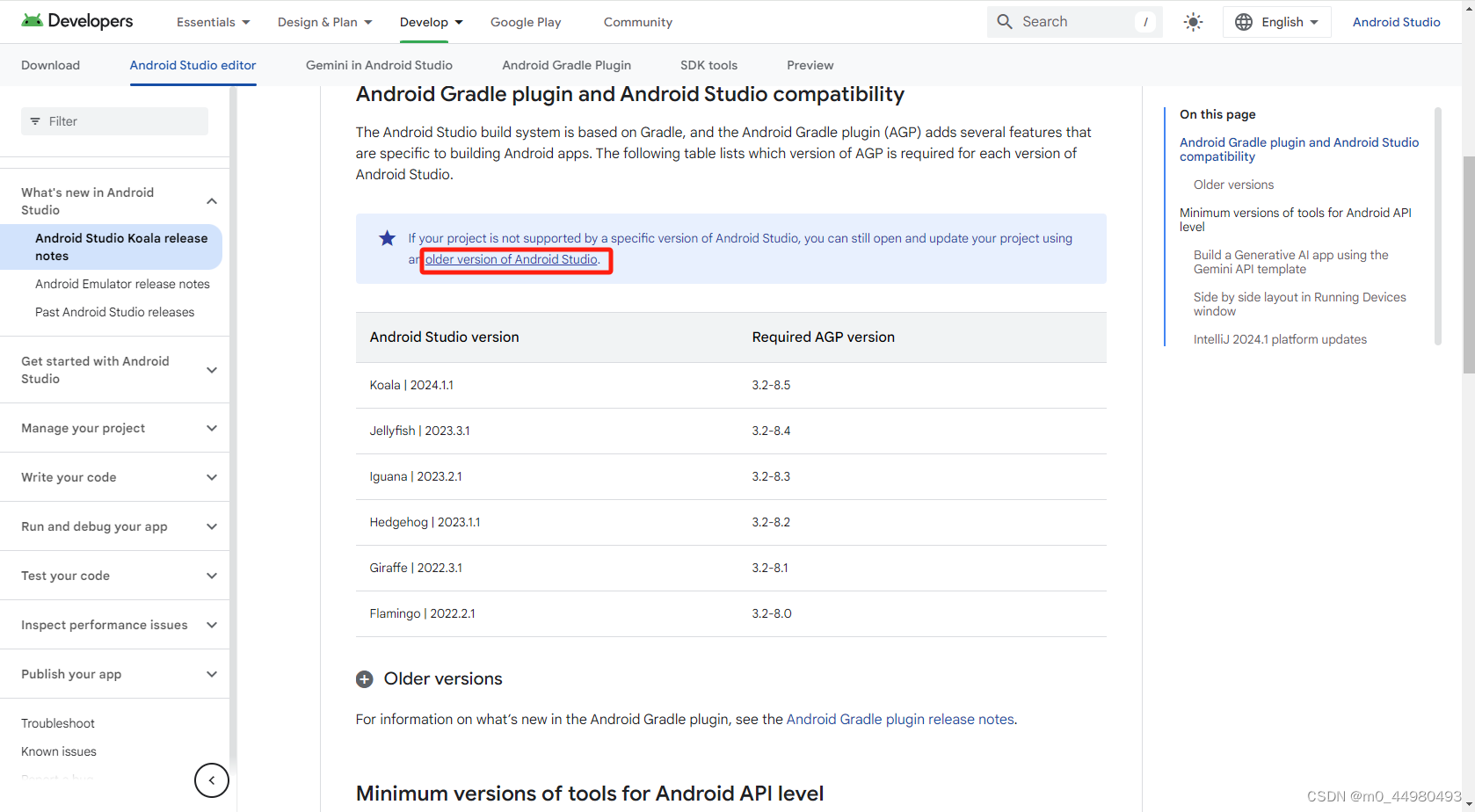The image size is (1475, 812).
Task: Open the Design & Plan dropdown
Action: pos(325,22)
